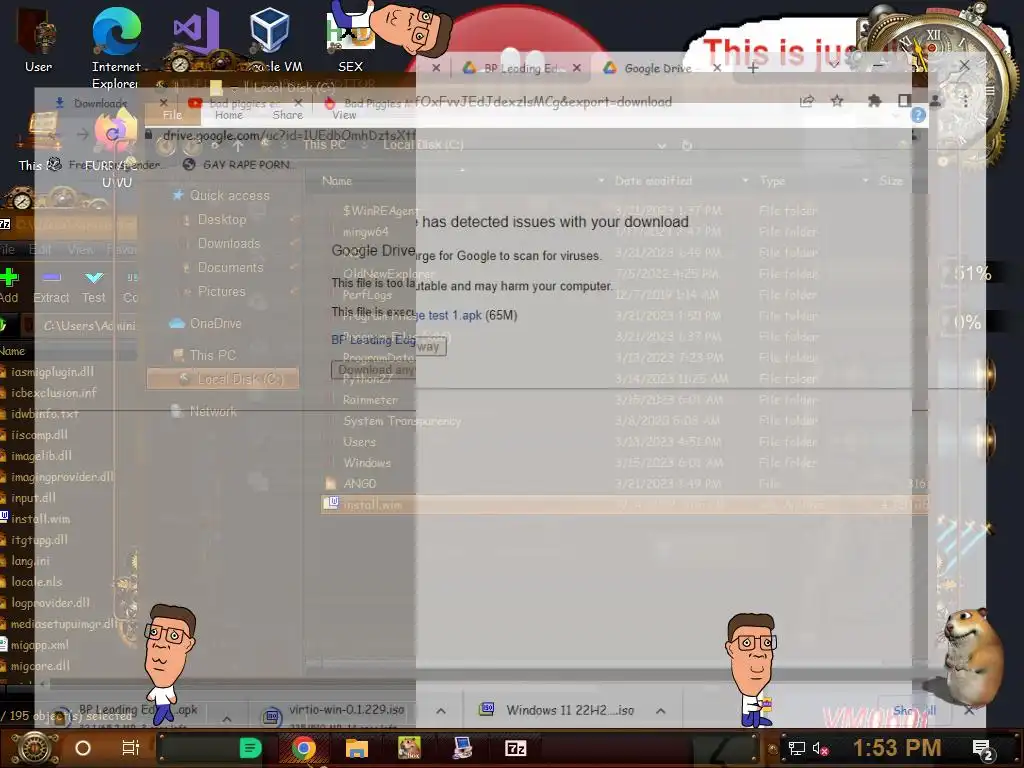Open the steampunk Start button
The height and width of the screenshot is (768, 1024).
pyautogui.click(x=35, y=748)
